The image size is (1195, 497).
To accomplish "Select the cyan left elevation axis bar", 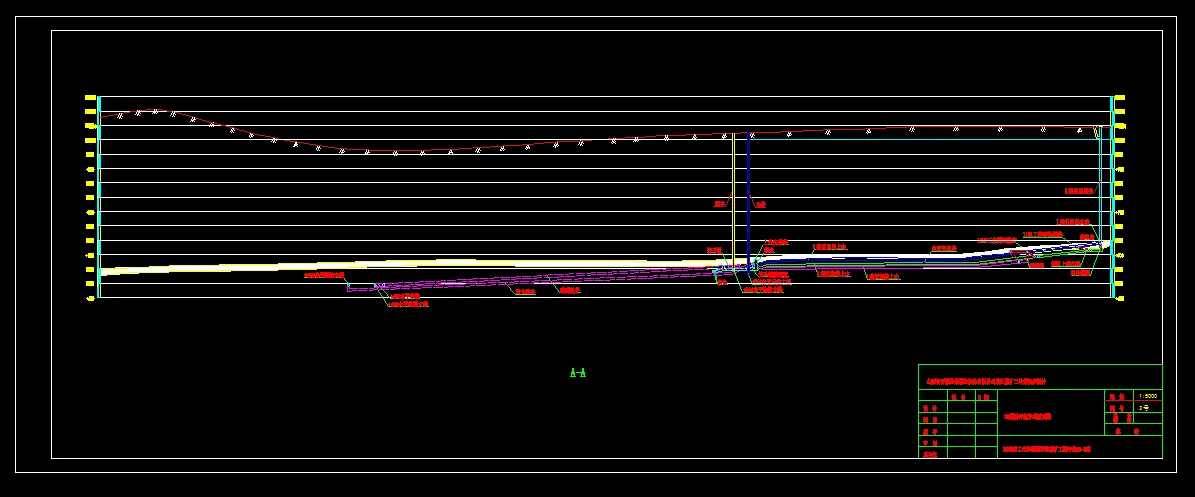I will coord(99,197).
